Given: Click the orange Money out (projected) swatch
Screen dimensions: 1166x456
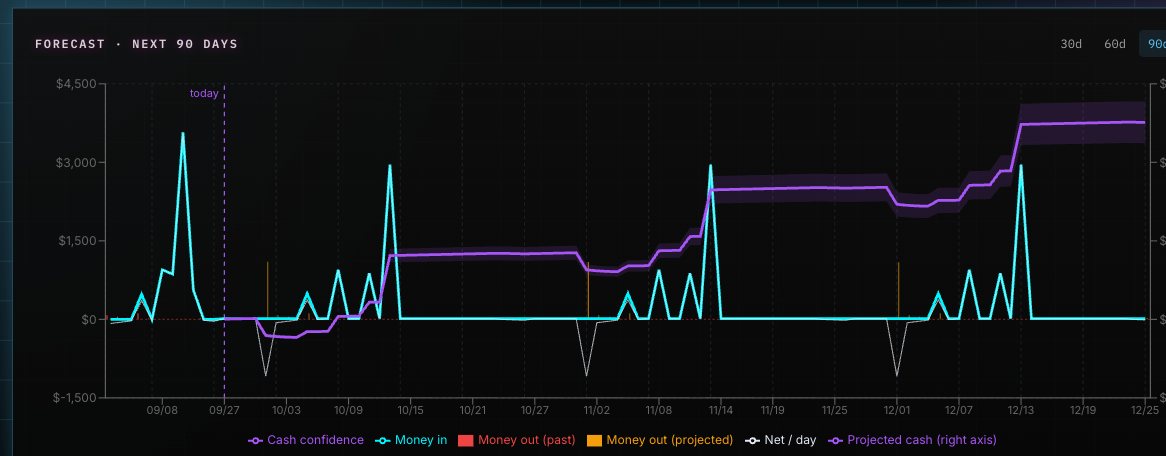Looking at the screenshot, I should click(x=593, y=440).
